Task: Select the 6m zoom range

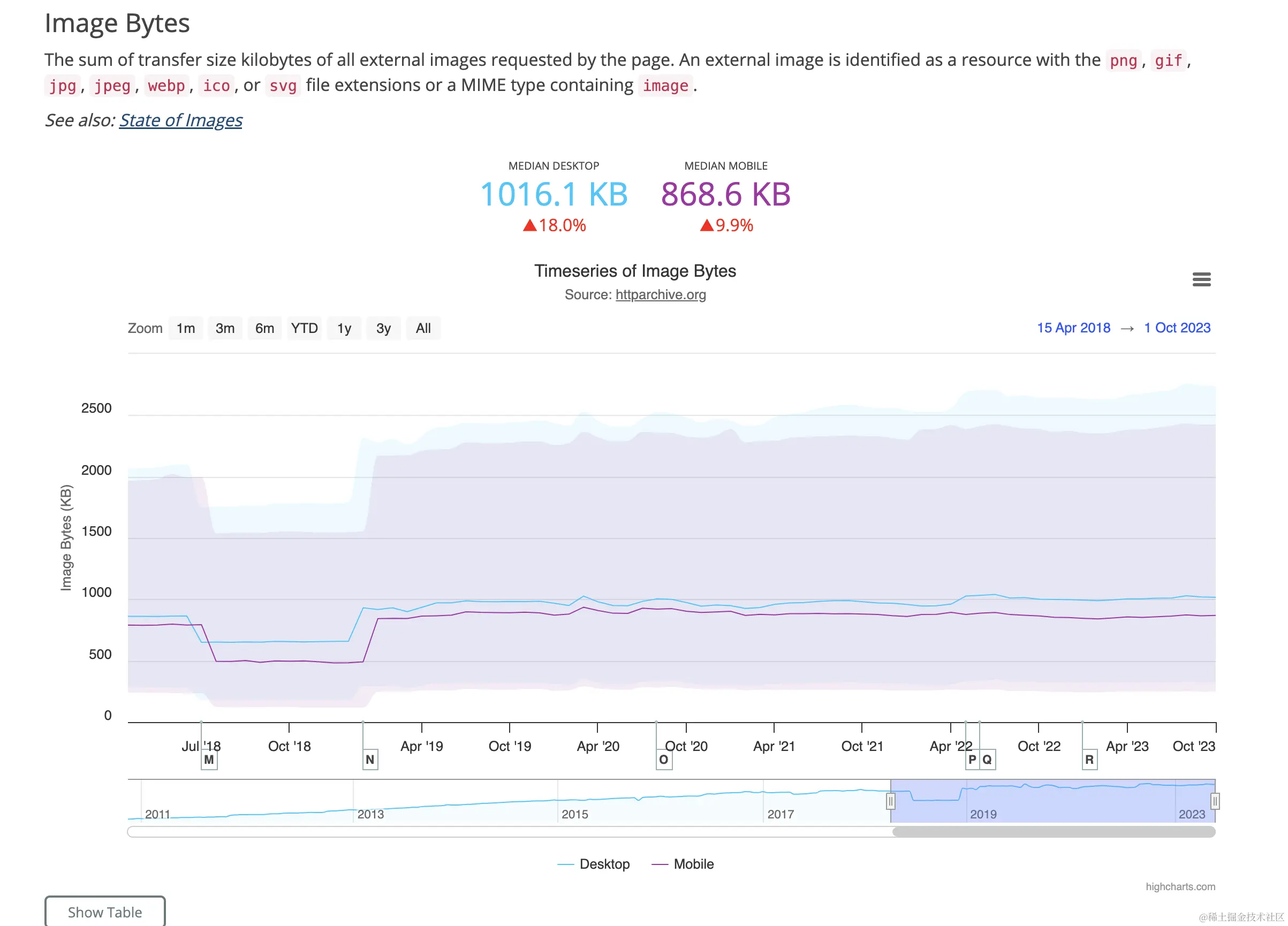Action: (264, 328)
